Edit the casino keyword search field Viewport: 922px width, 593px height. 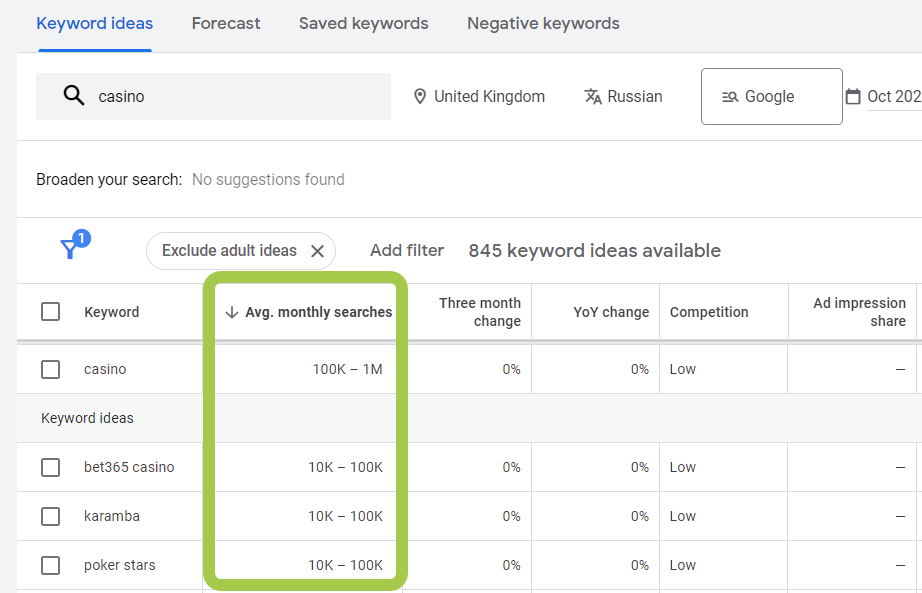click(213, 96)
